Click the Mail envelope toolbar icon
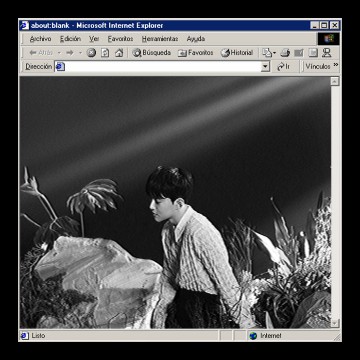This screenshot has height=360, width=360. 267,53
